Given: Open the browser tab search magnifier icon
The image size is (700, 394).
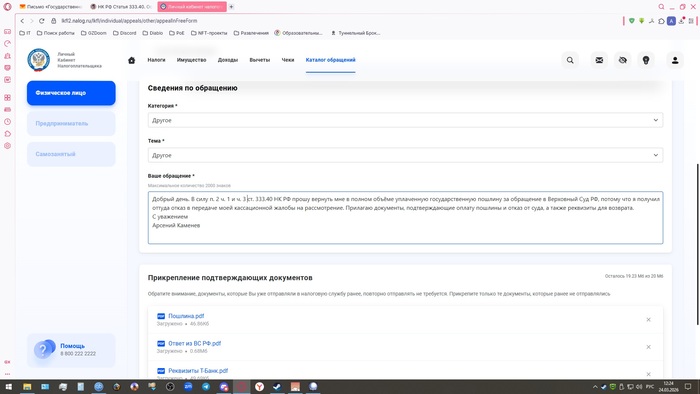Looking at the screenshot, I should point(661,7).
